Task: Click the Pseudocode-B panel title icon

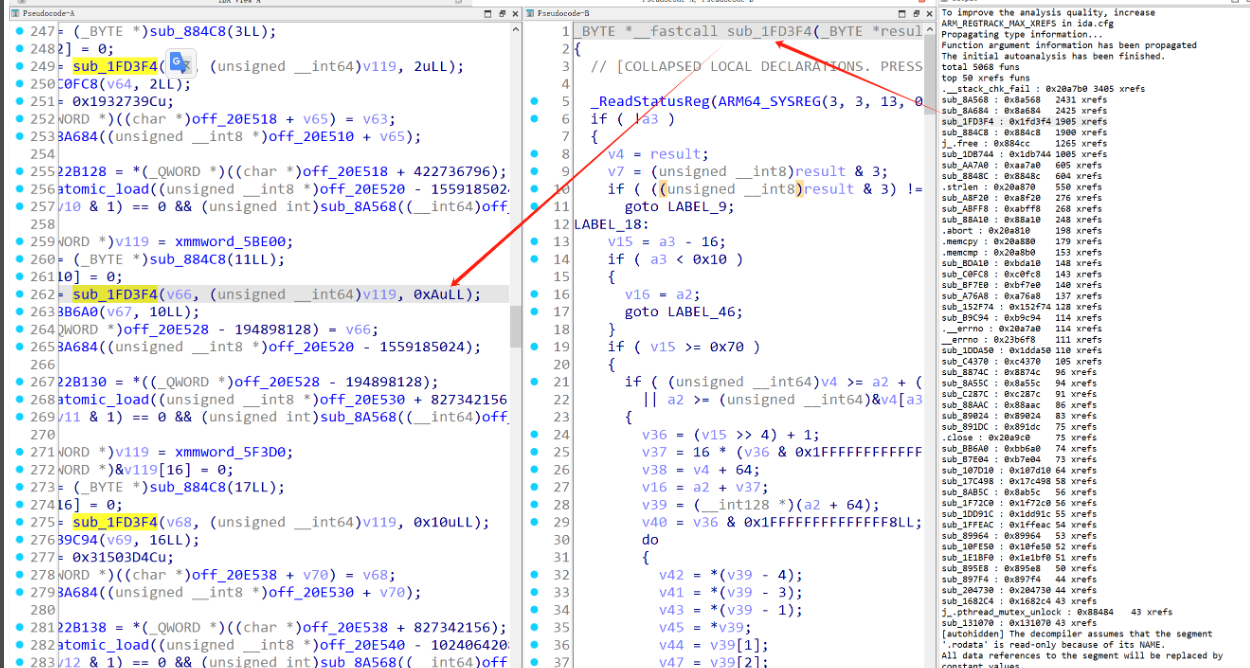Action: click(x=529, y=12)
